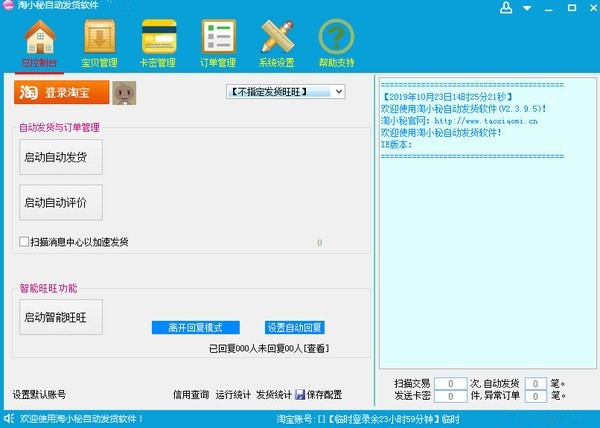
Task: Click the 自动发货 count field
Action: [535, 383]
